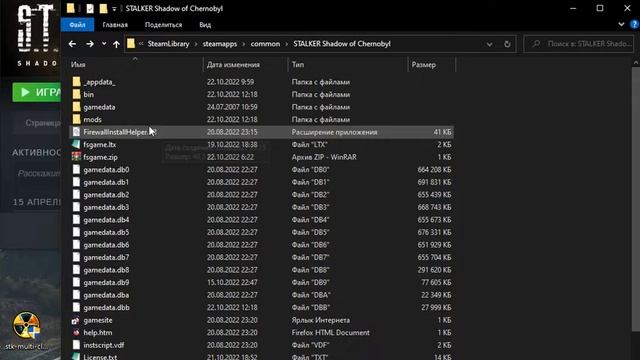640x360 pixels.
Task: Click the vertical scrollbar of file list
Action: pos(636,200)
